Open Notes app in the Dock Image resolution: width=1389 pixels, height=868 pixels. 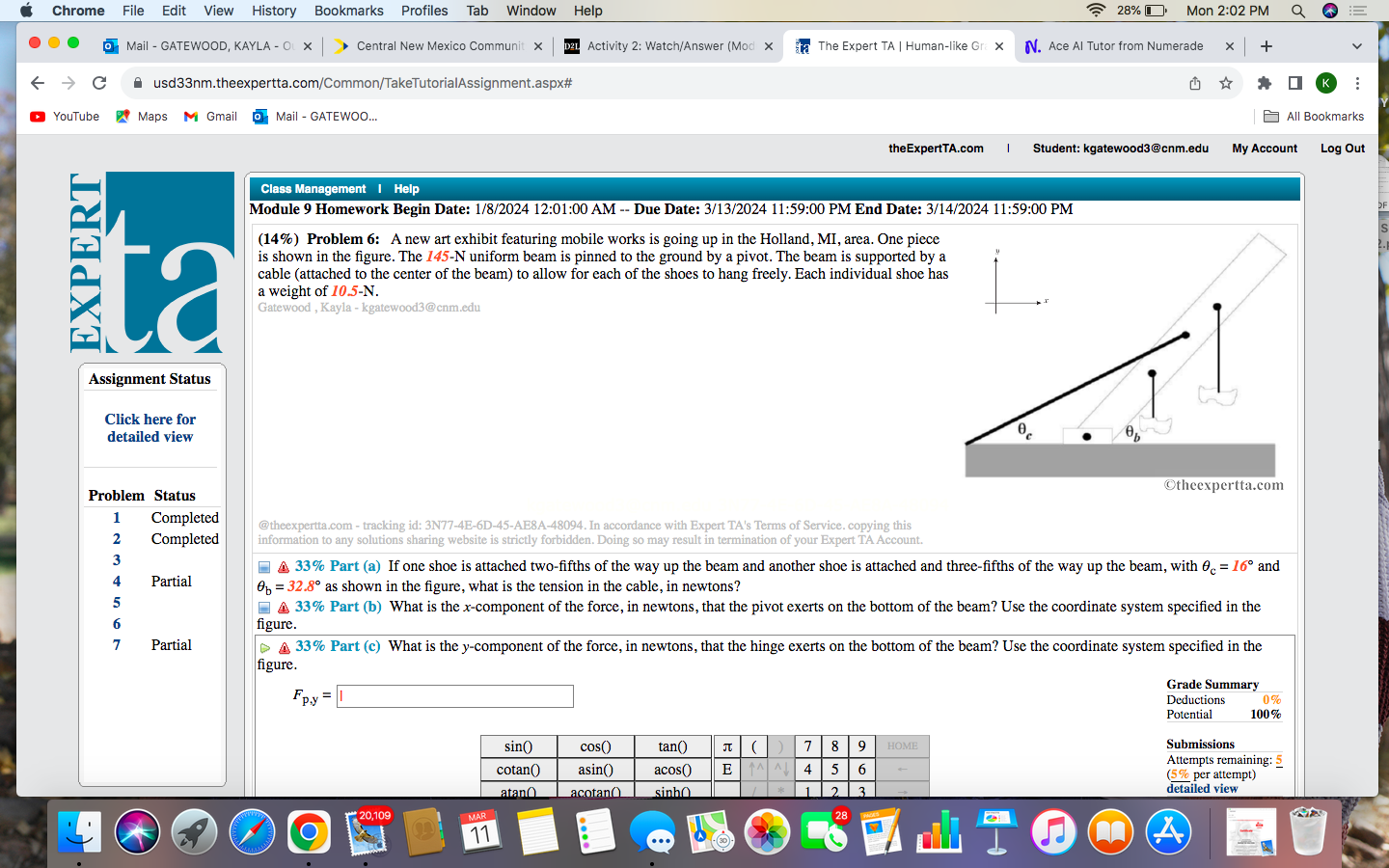pyautogui.click(x=537, y=831)
